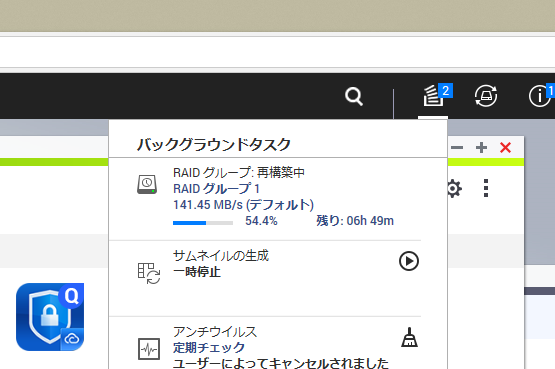
Task: Click 'ユーザーによってキャンセルされました' message
Action: (x=281, y=363)
